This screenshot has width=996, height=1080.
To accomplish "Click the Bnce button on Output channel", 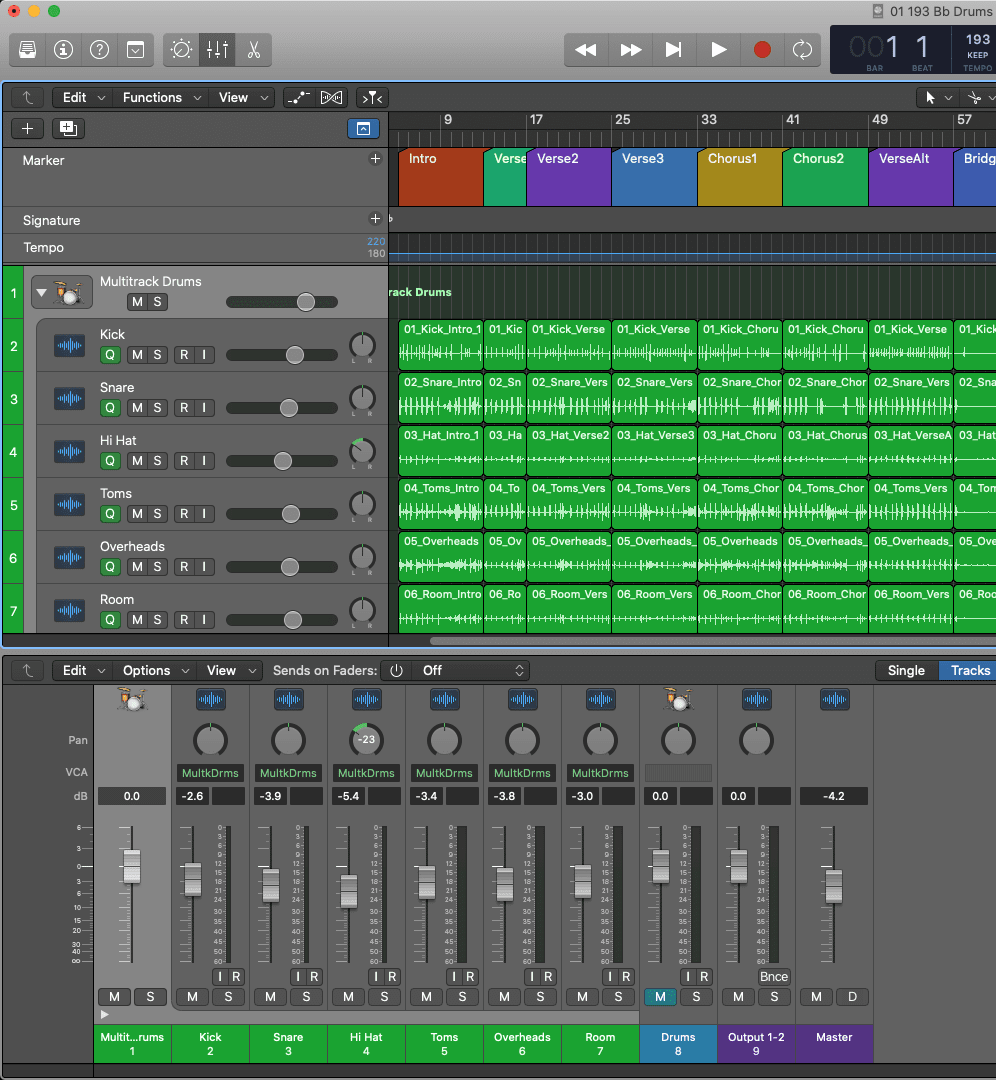I will [773, 976].
